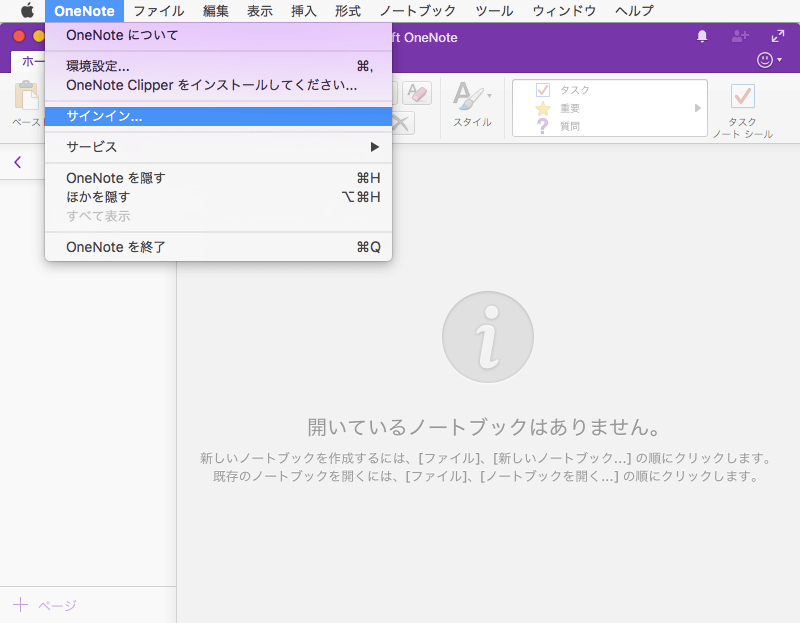Click the share notebook person icon
The width and height of the screenshot is (800, 623).
pyautogui.click(x=740, y=36)
